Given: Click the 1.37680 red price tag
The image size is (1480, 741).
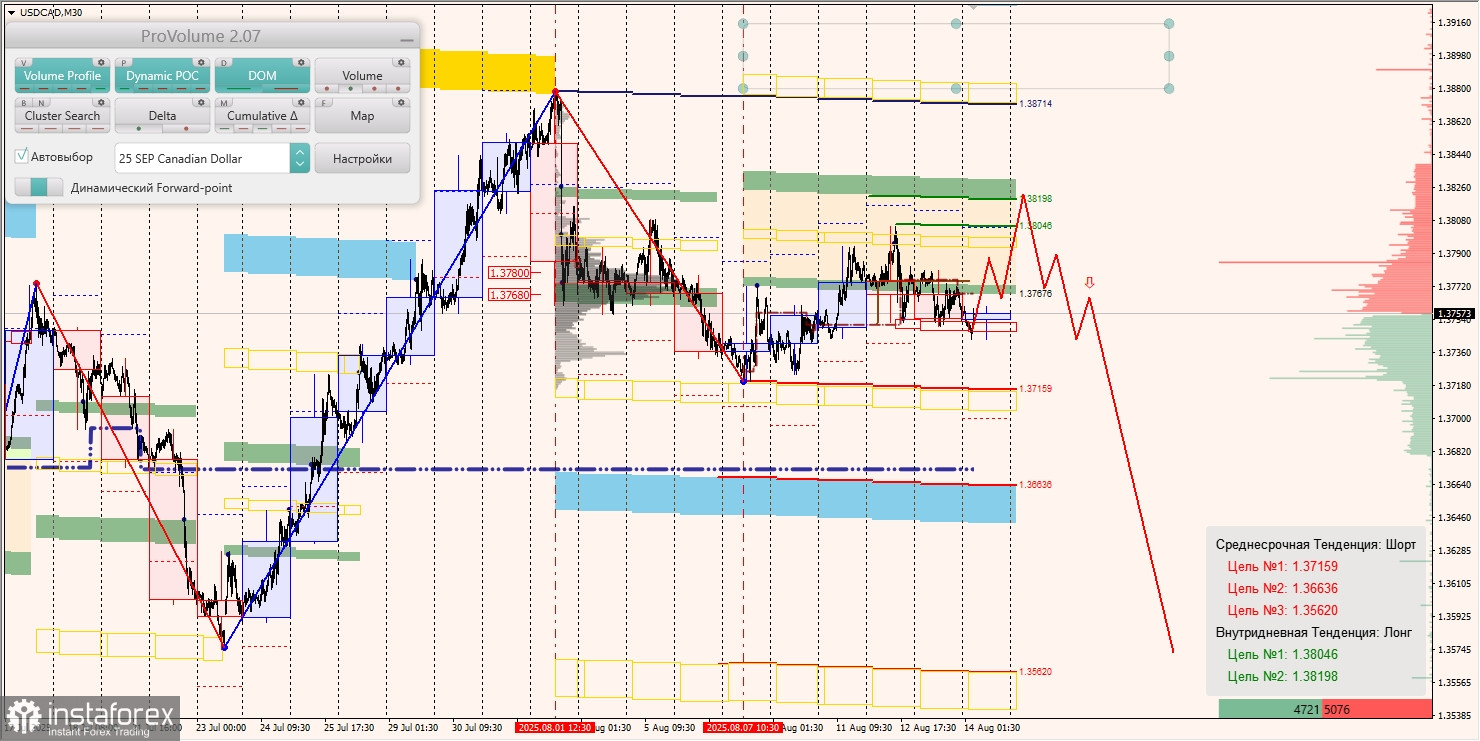Looking at the screenshot, I should tap(509, 295).
